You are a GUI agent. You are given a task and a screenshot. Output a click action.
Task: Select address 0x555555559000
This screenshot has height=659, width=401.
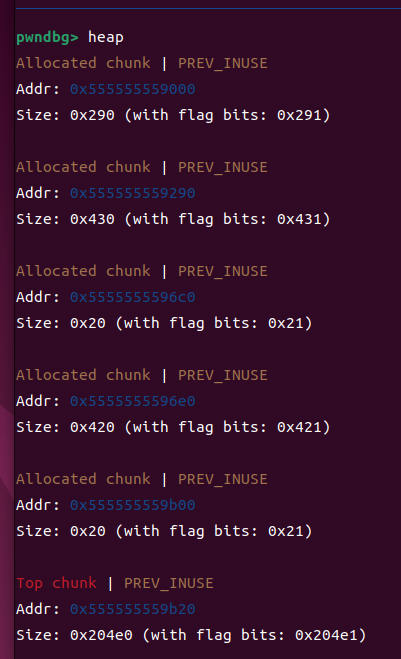pyautogui.click(x=132, y=89)
